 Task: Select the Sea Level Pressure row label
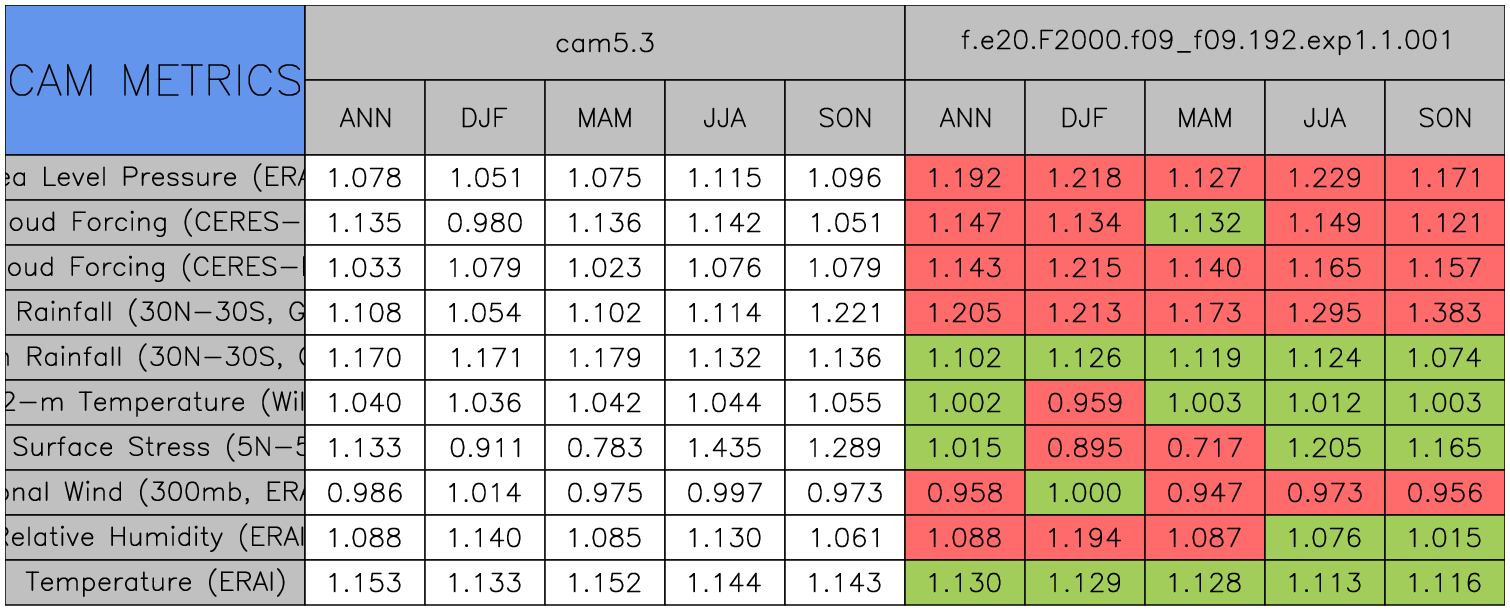click(155, 178)
